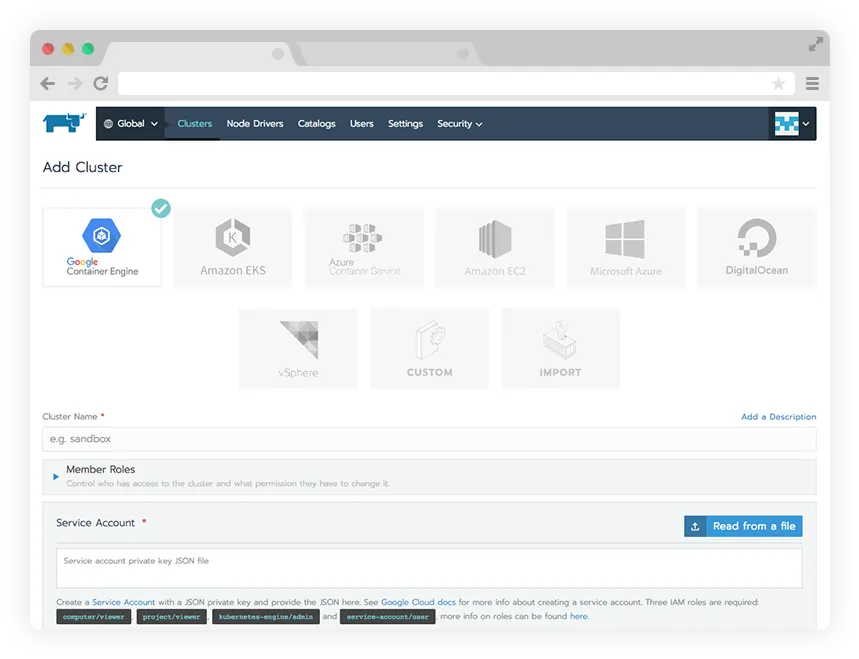Pick the Amazon EC2 provider tile

pyautogui.click(x=495, y=247)
